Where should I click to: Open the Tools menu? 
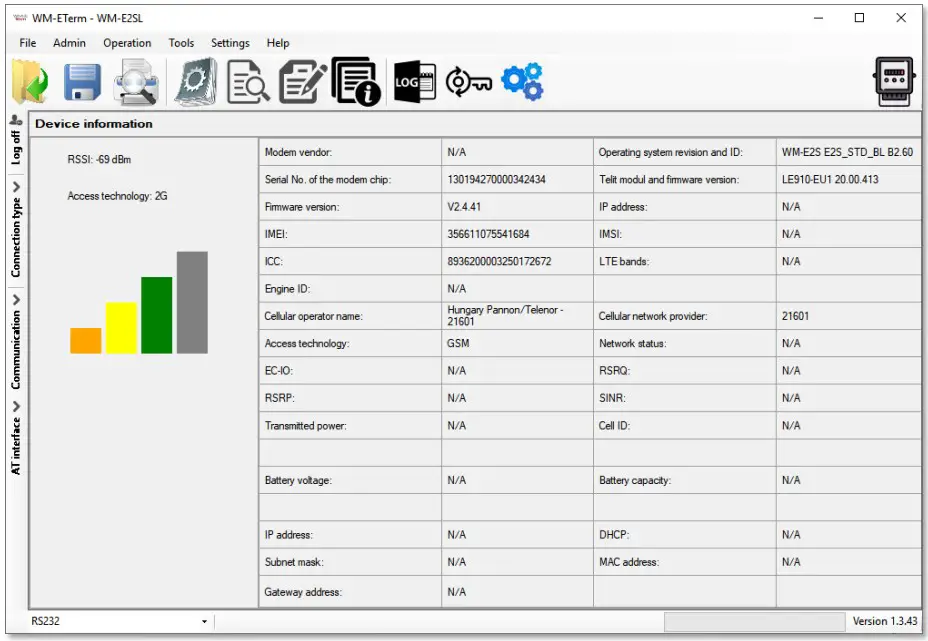pos(181,43)
